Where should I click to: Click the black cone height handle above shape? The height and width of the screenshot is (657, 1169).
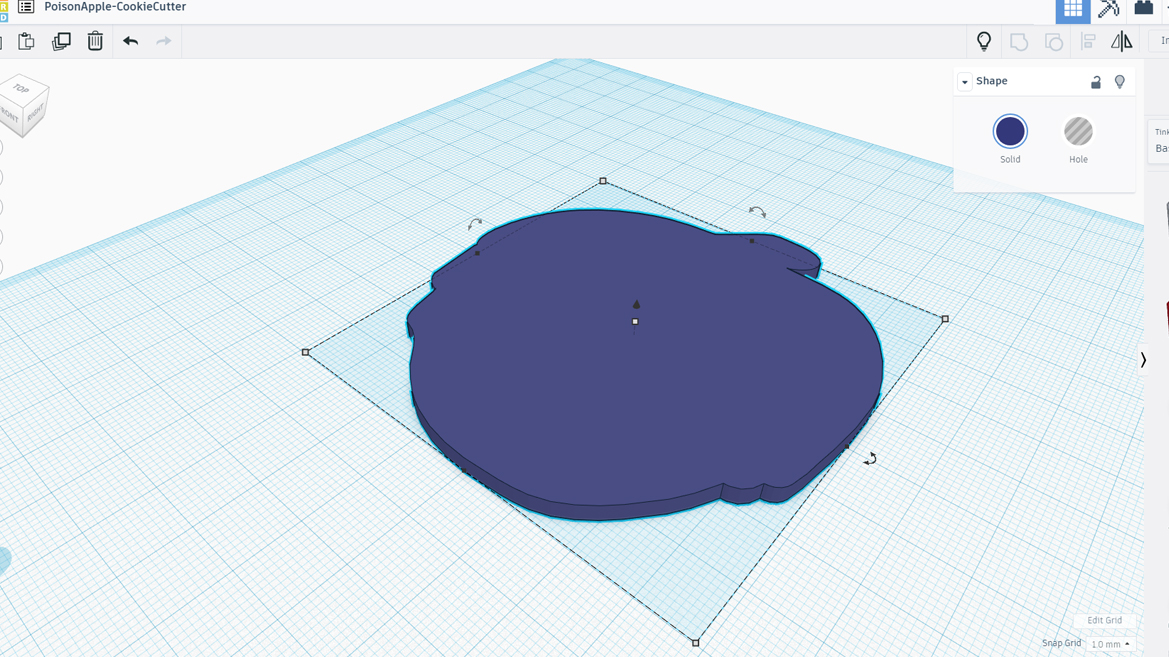(636, 304)
